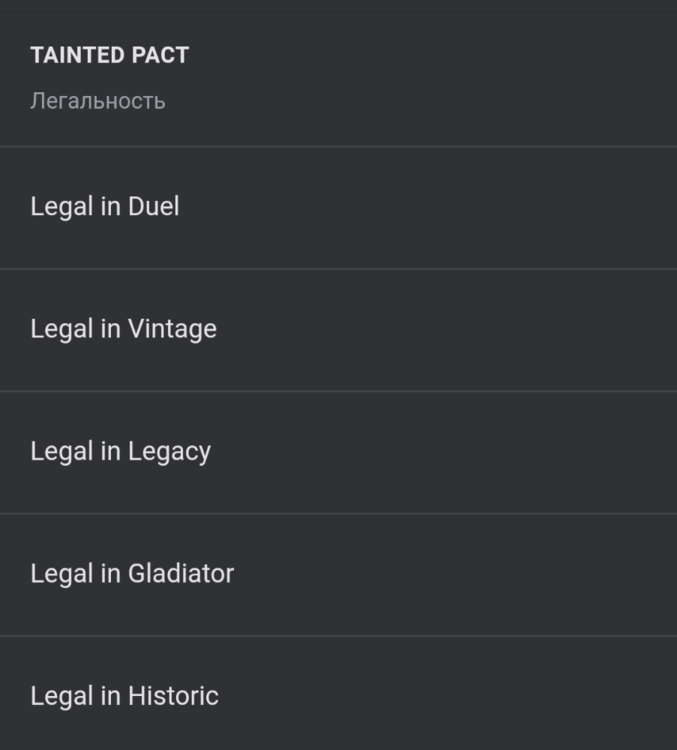Image resolution: width=677 pixels, height=750 pixels.
Task: Pick the Gladiator format legality line
Action: click(132, 574)
